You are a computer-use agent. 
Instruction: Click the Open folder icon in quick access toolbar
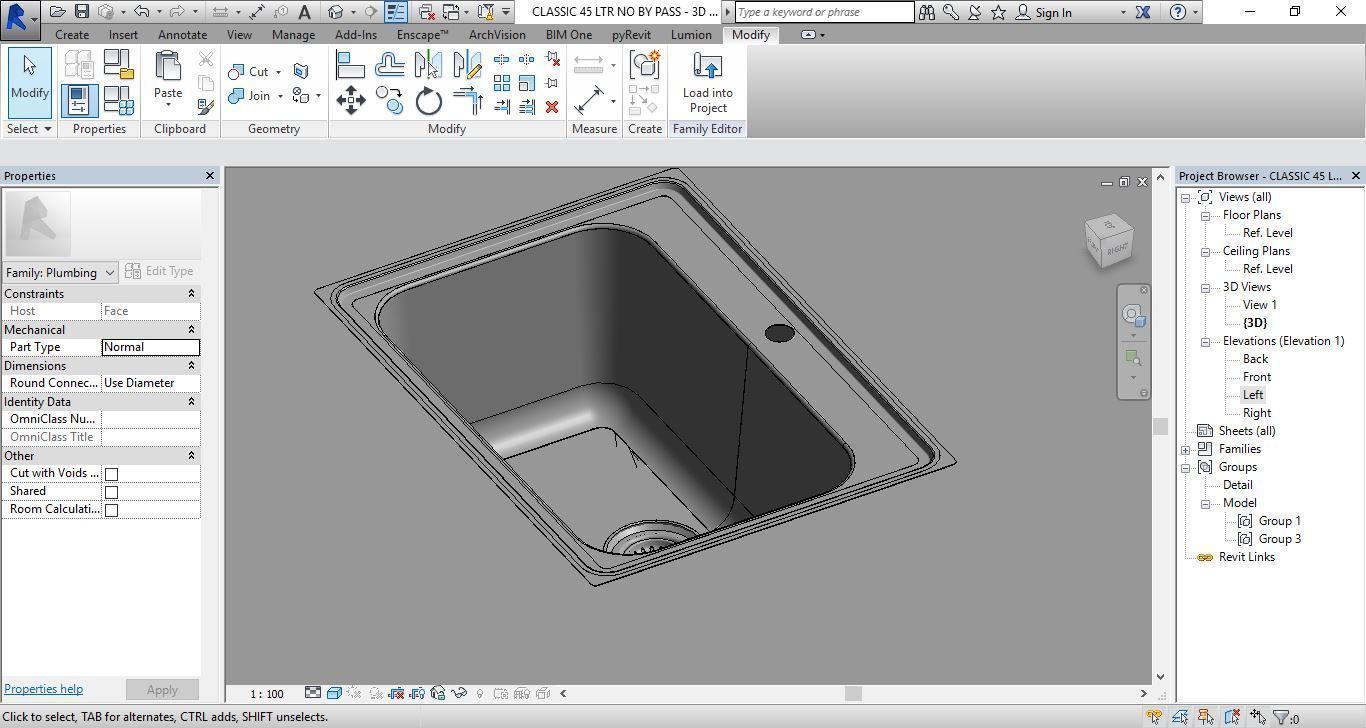[x=58, y=12]
